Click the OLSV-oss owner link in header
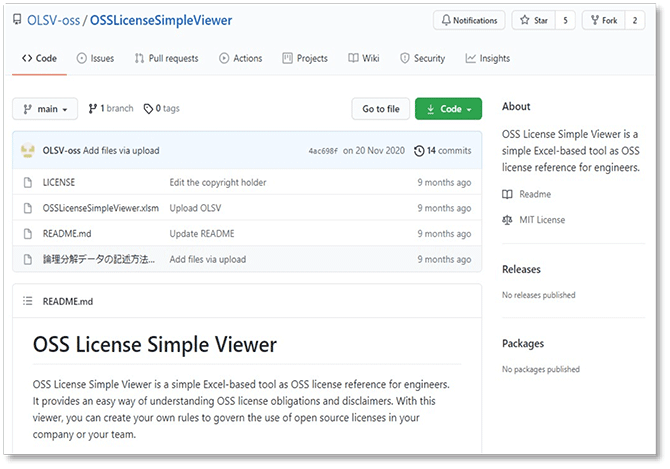Screen dimensions: 670x469 click(50, 20)
